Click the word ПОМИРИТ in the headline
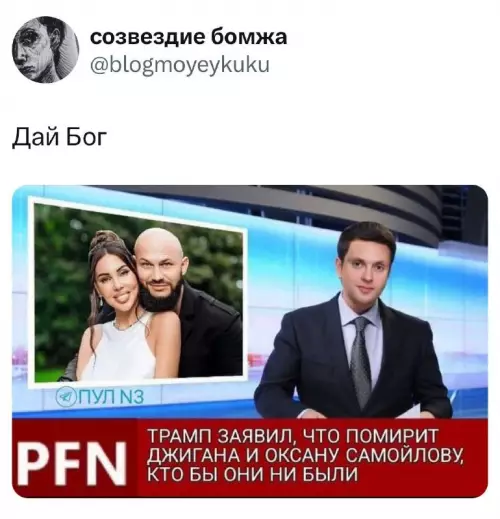The height and width of the screenshot is (519, 500). (392, 436)
